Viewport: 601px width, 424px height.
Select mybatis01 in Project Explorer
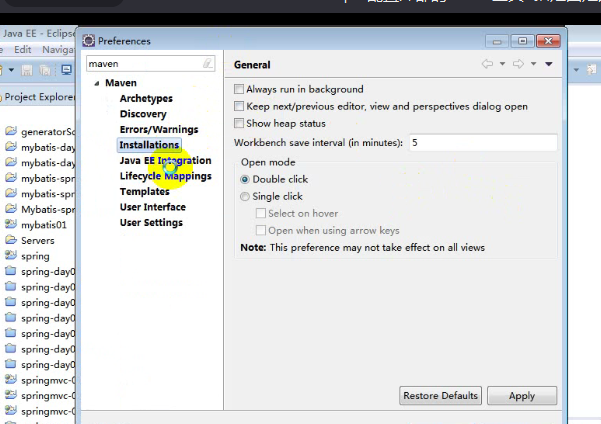44,225
